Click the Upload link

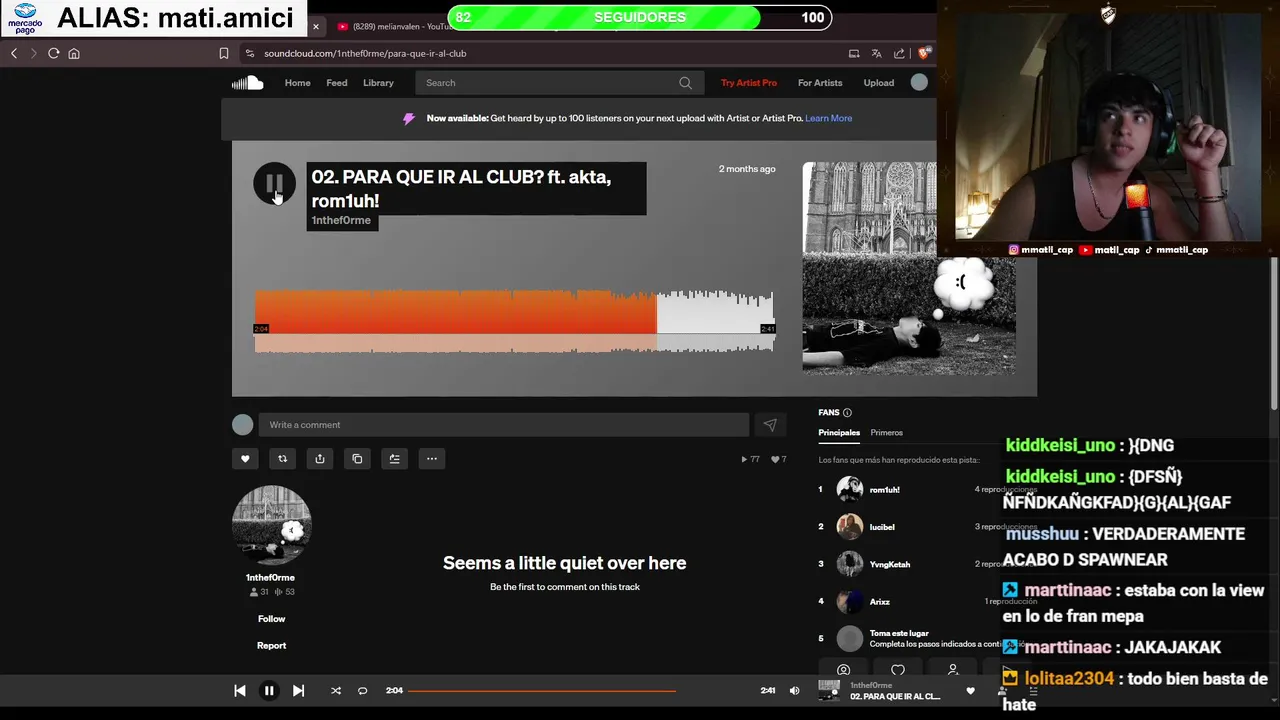point(879,83)
